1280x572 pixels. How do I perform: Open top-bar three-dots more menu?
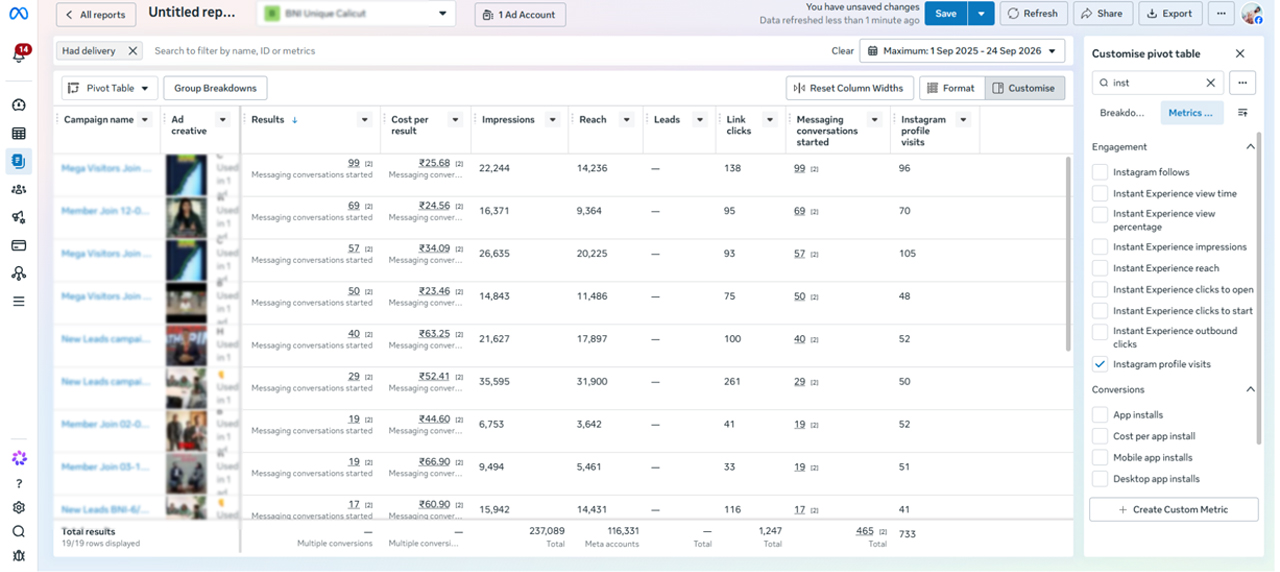click(1220, 14)
